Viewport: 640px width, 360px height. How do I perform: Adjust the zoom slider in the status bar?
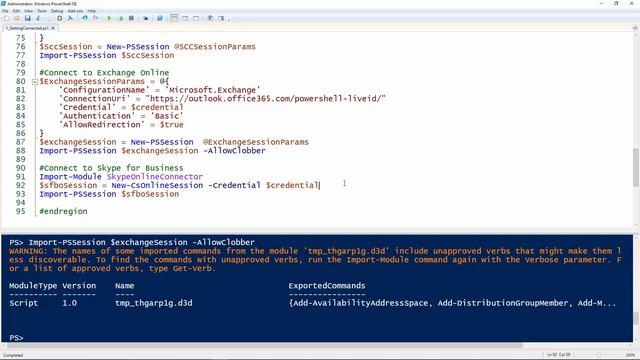click(x=600, y=355)
